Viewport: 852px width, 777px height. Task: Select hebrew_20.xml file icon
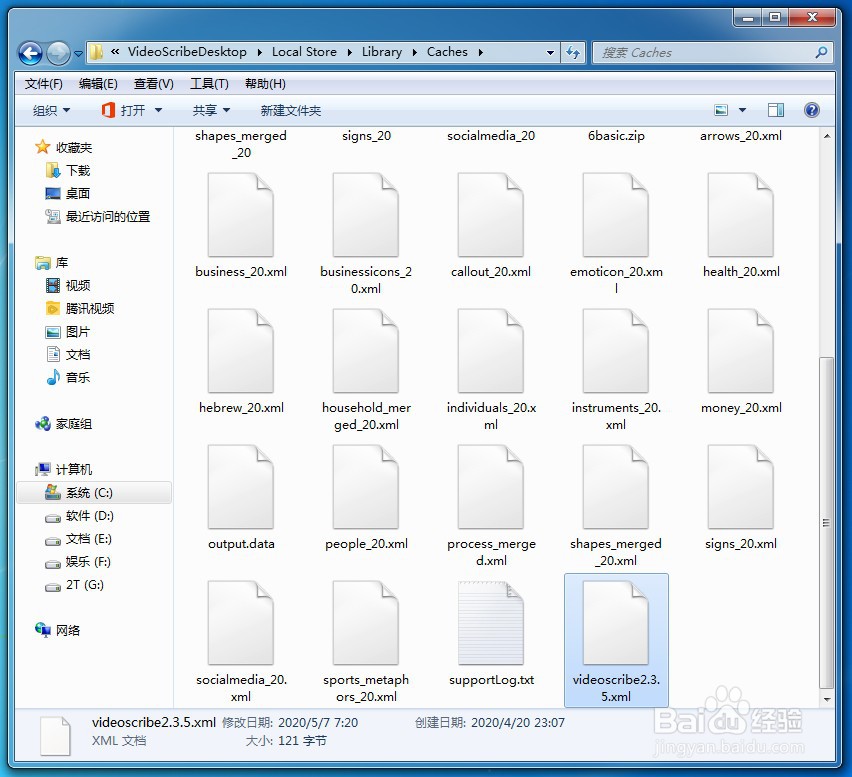(241, 350)
